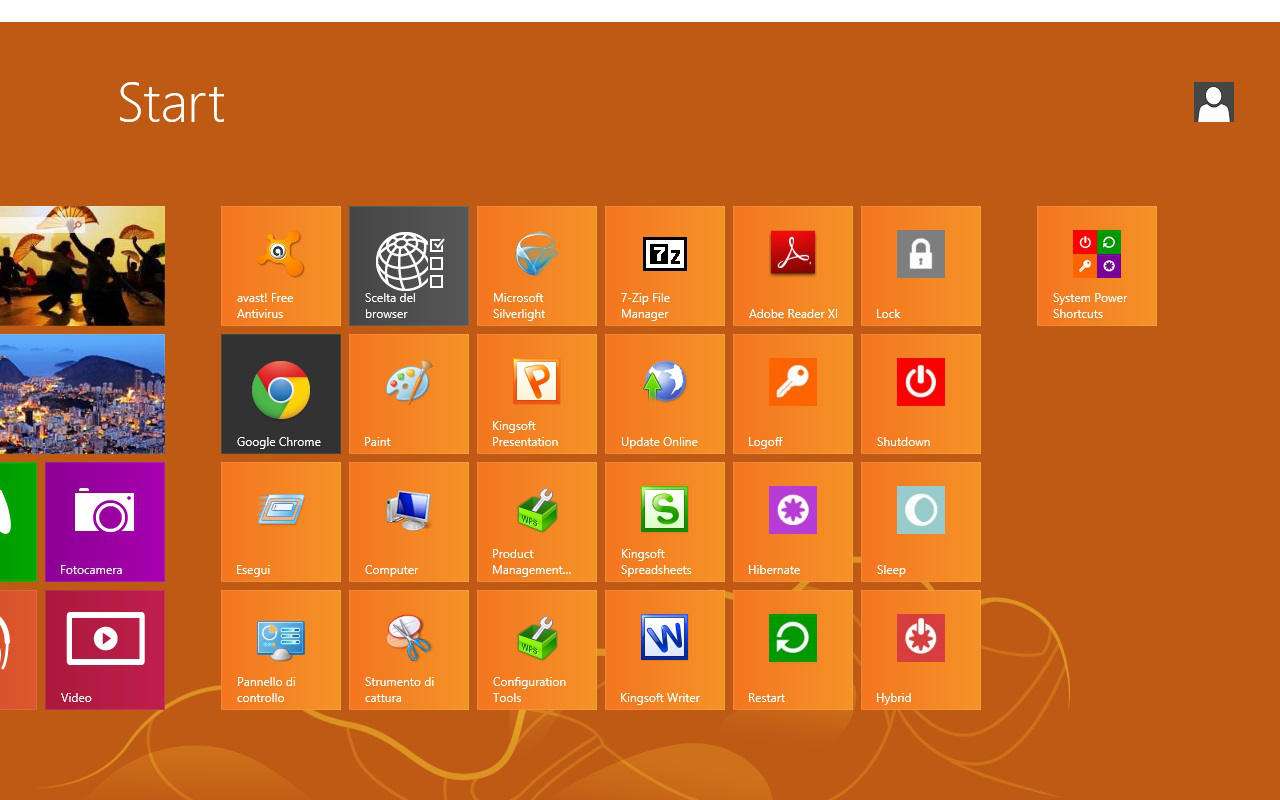Open the Video tile
Screen dimensions: 1280x800
pos(105,650)
